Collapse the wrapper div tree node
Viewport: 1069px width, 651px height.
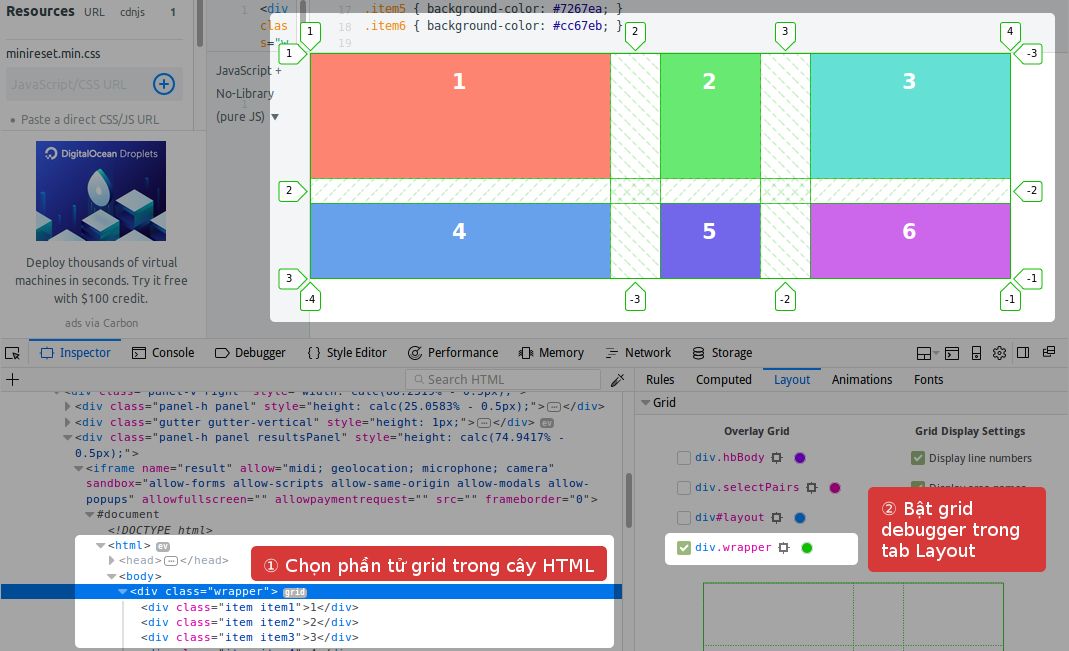click(x=123, y=592)
